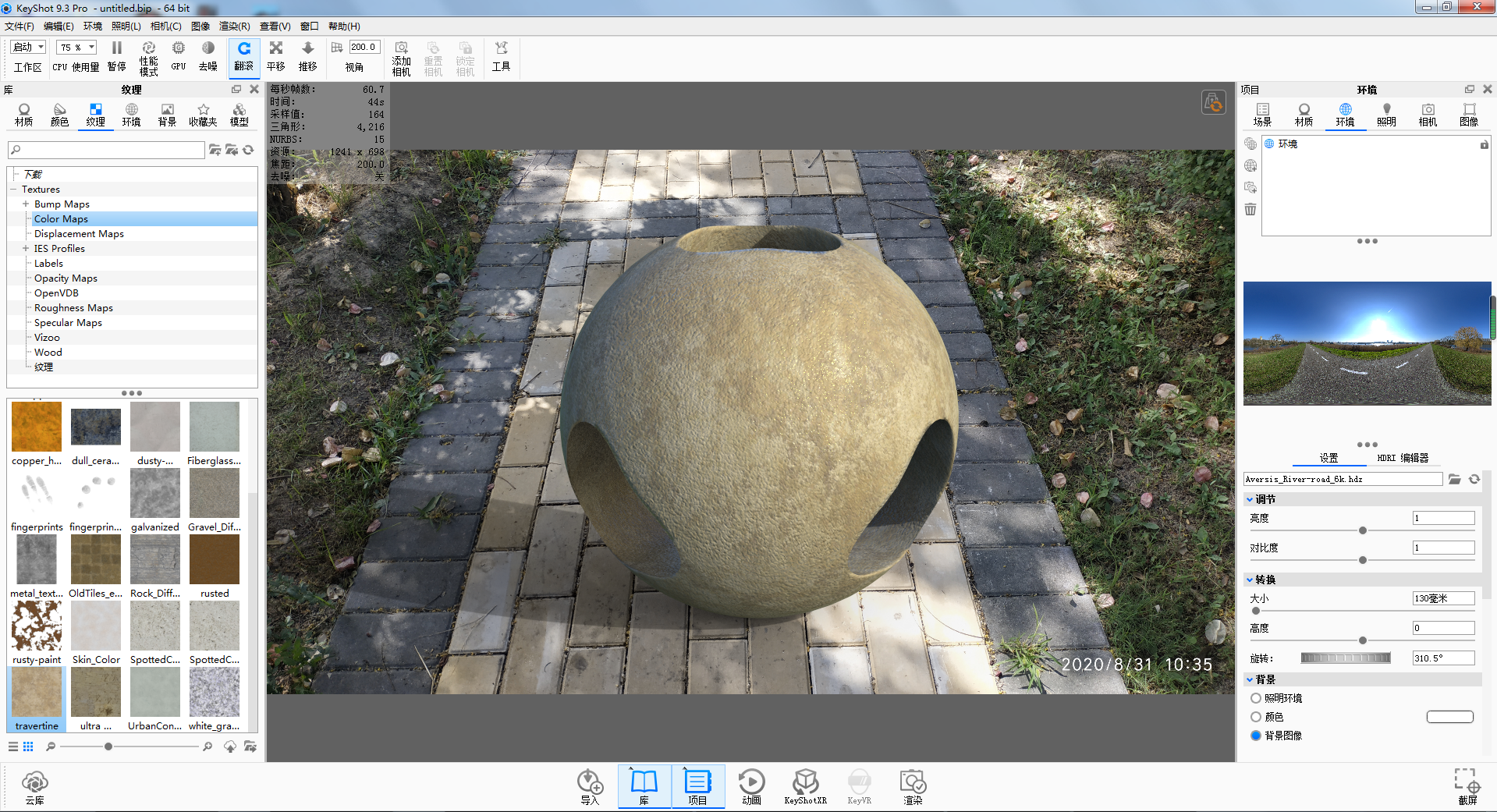
Task: Select the 截屏 screenshot icon
Action: click(1467, 786)
